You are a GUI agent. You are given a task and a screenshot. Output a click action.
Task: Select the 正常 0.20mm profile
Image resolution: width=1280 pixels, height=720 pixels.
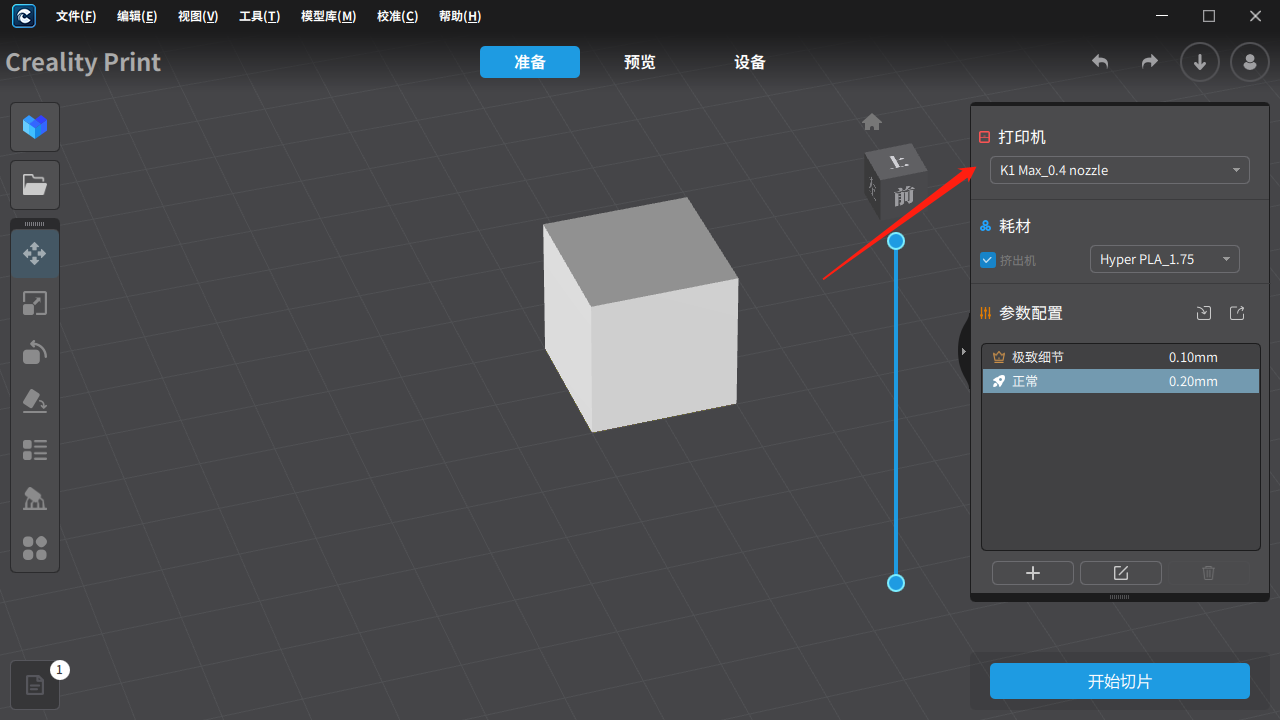pyautogui.click(x=1120, y=381)
